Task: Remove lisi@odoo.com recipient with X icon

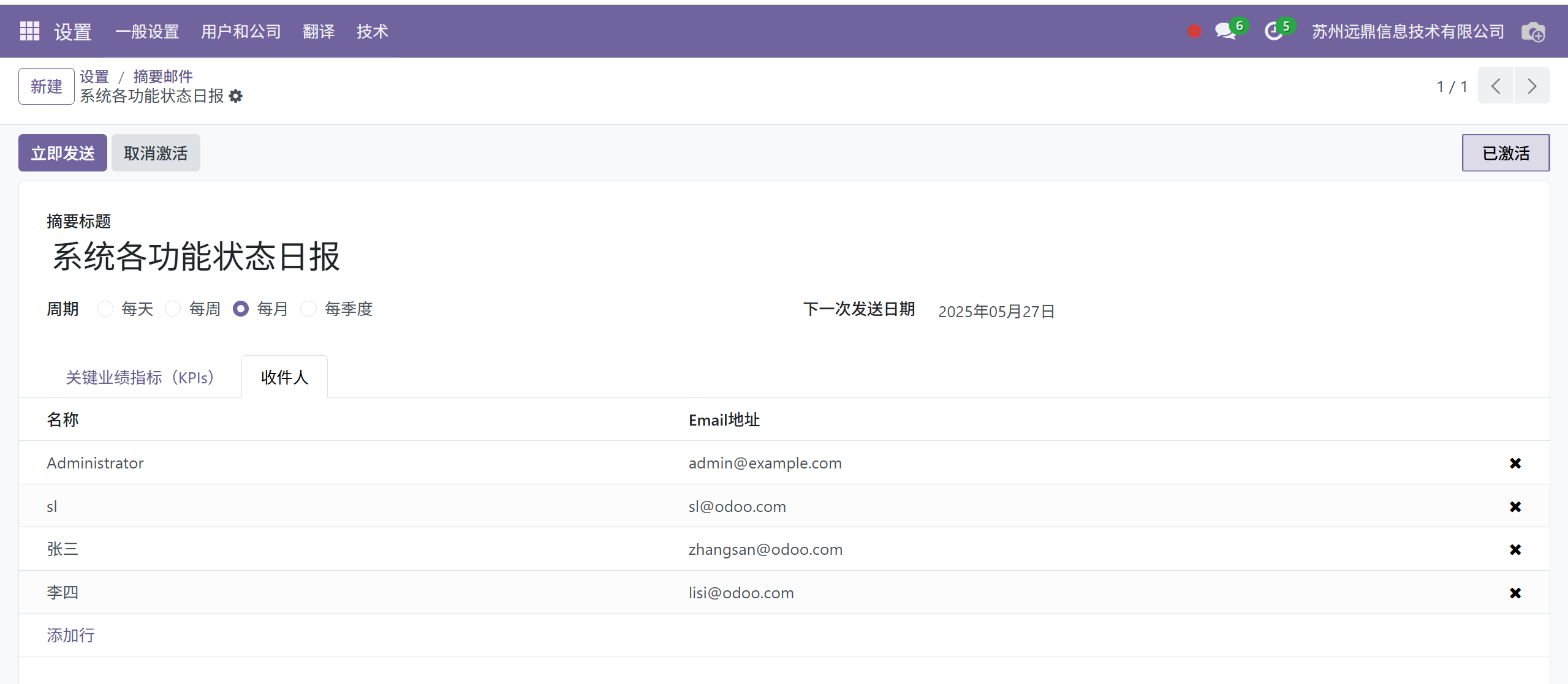Action: click(x=1515, y=593)
